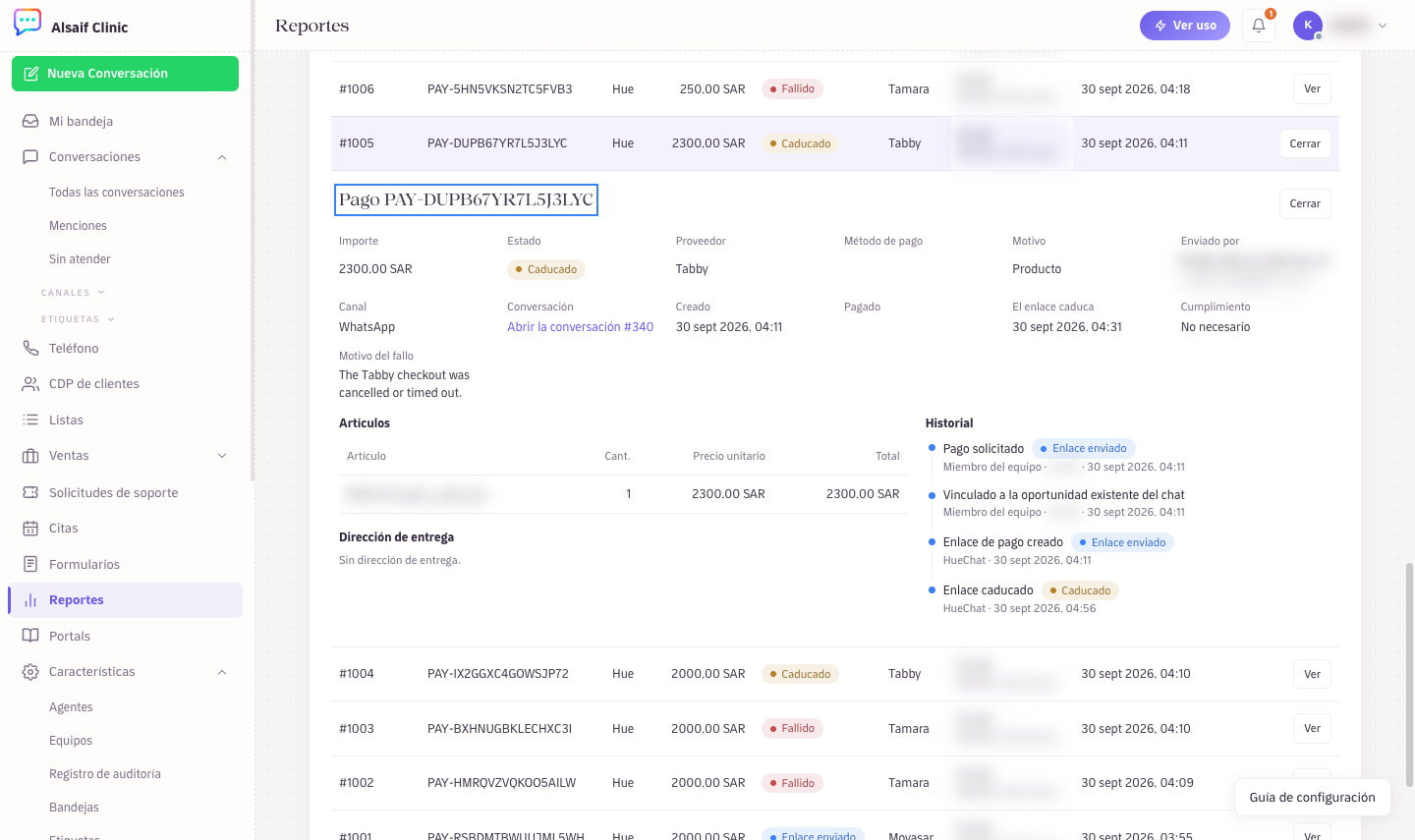1415x840 pixels.
Task: Click the CDP de clientes people icon
Action: [x=30, y=384]
